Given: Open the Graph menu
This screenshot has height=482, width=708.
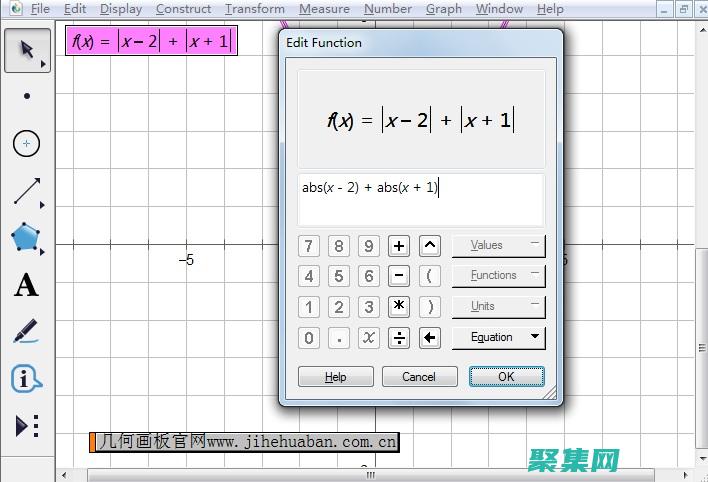Looking at the screenshot, I should pyautogui.click(x=443, y=9).
